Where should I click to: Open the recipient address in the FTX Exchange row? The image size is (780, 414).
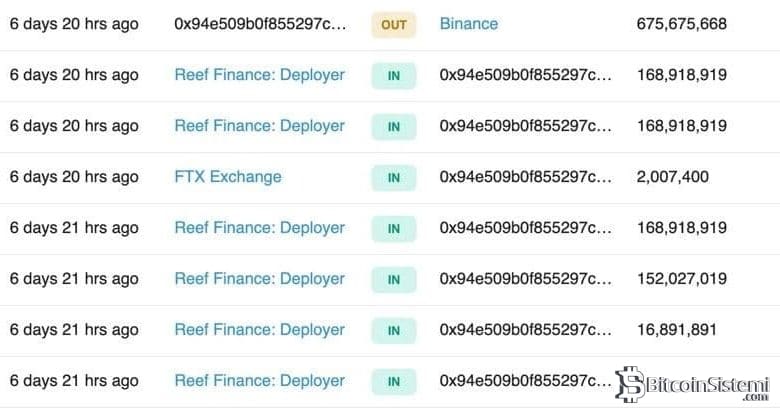(525, 177)
